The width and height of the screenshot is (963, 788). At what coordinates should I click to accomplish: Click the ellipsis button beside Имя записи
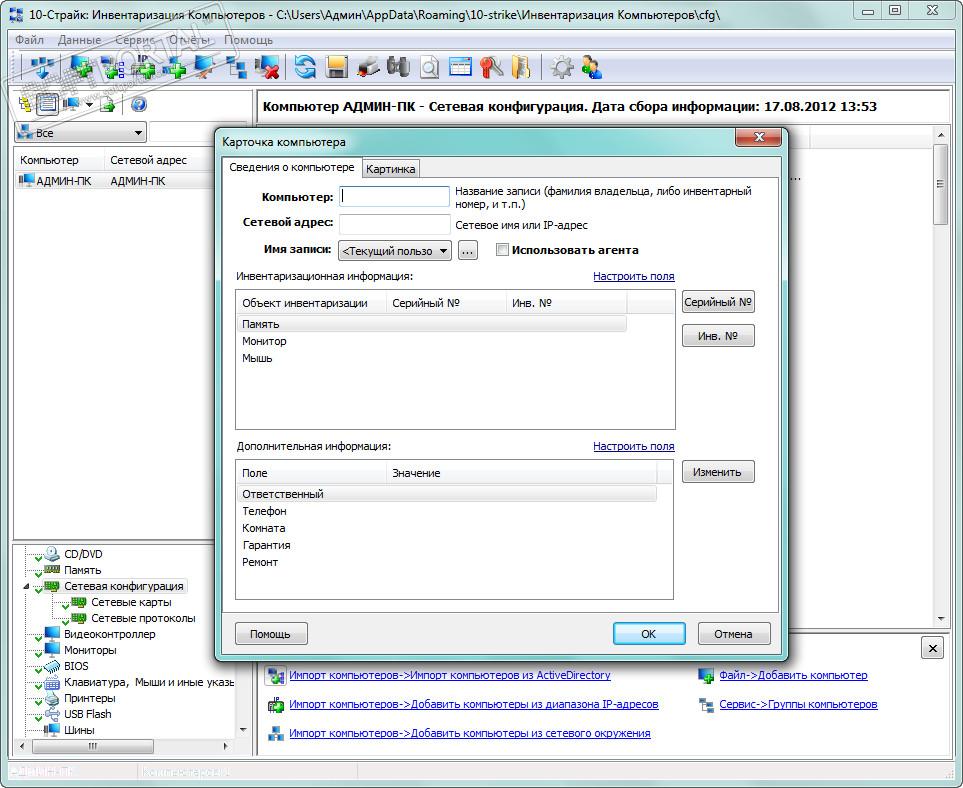click(467, 251)
